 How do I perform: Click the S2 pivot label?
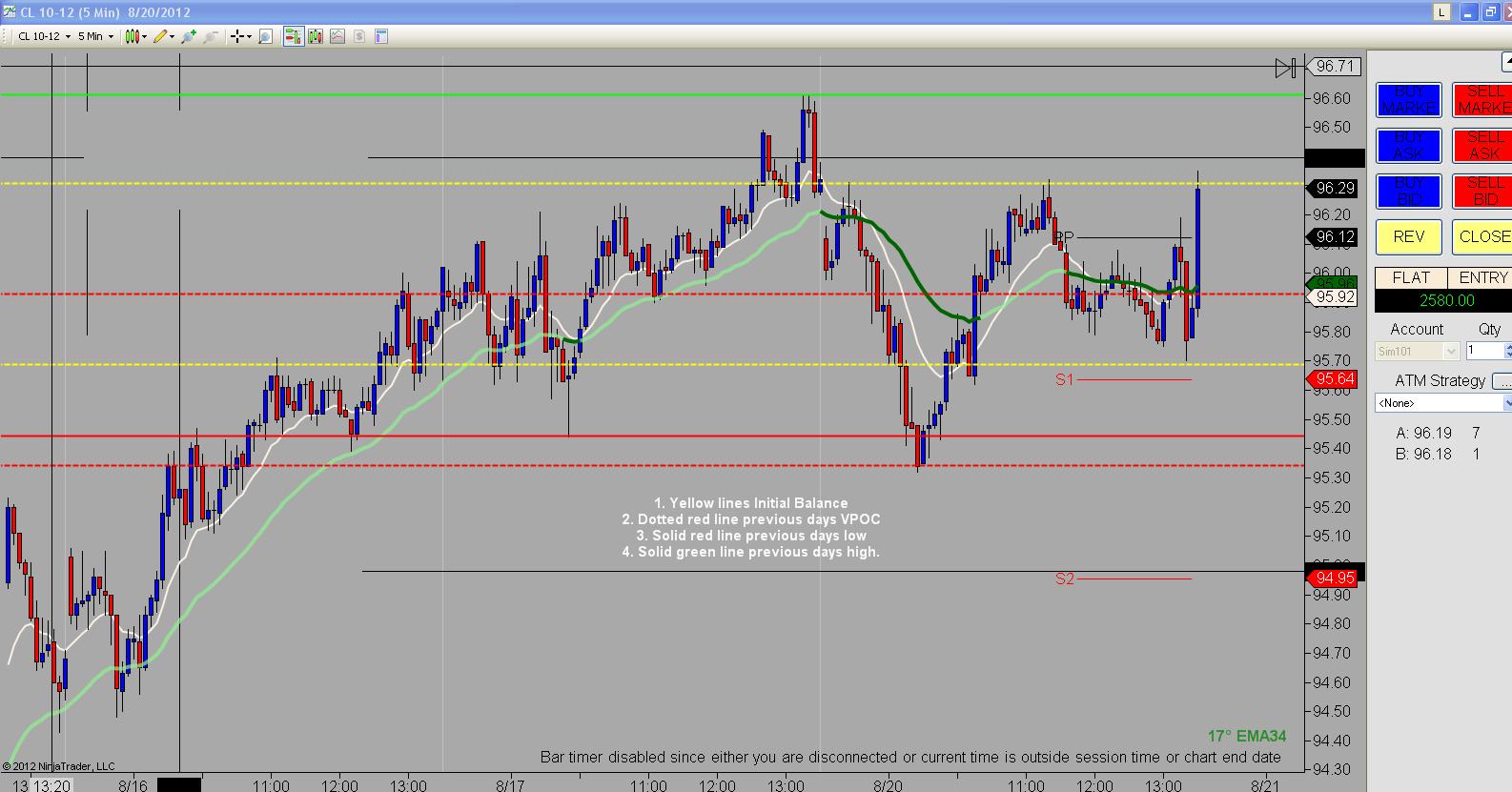(1064, 579)
